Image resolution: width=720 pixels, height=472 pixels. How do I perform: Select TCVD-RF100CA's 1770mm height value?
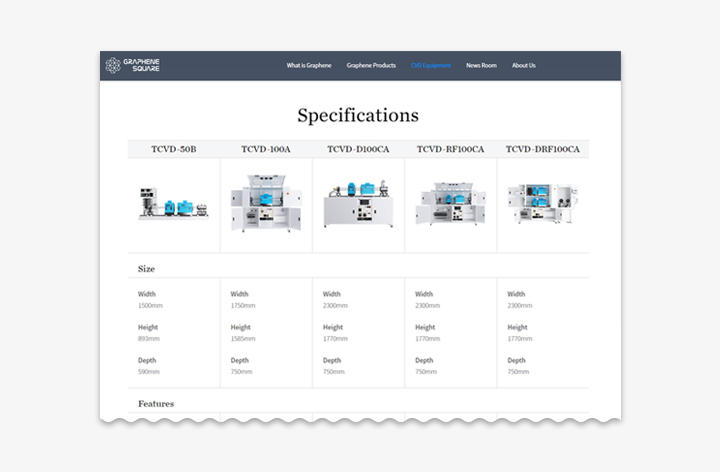(x=428, y=339)
